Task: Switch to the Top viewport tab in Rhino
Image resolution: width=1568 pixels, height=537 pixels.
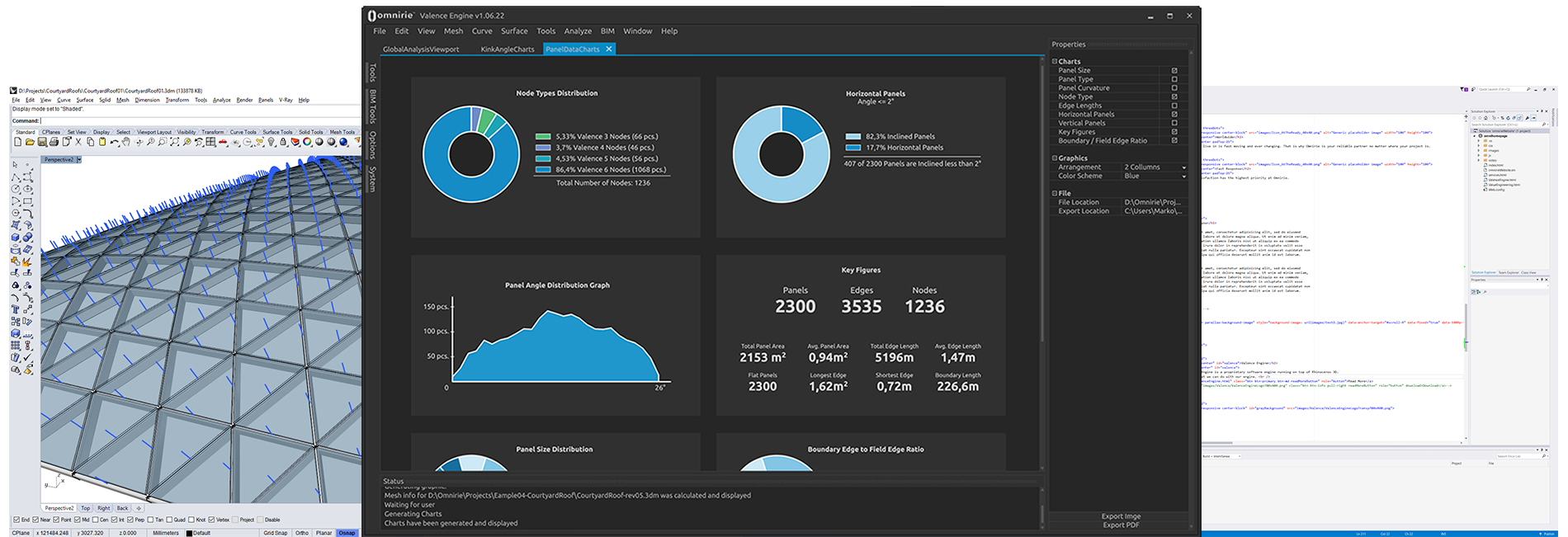Action: click(x=85, y=508)
